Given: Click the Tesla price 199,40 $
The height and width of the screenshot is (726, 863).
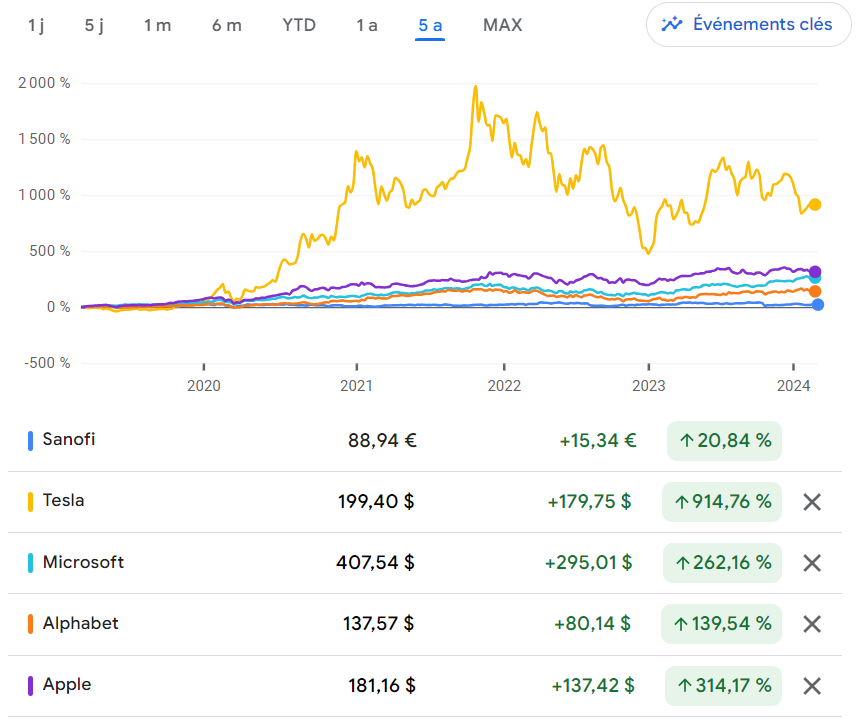Looking at the screenshot, I should click(376, 502).
